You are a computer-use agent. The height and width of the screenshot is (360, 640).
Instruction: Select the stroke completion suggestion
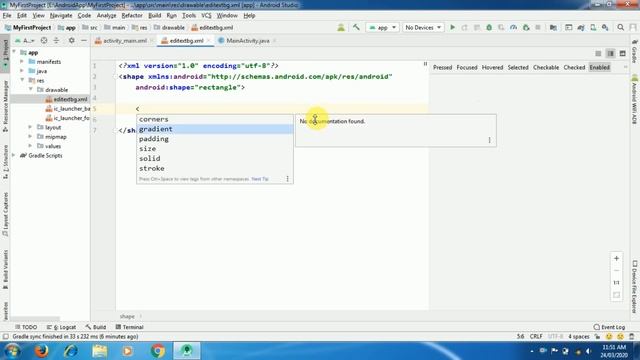point(215,168)
